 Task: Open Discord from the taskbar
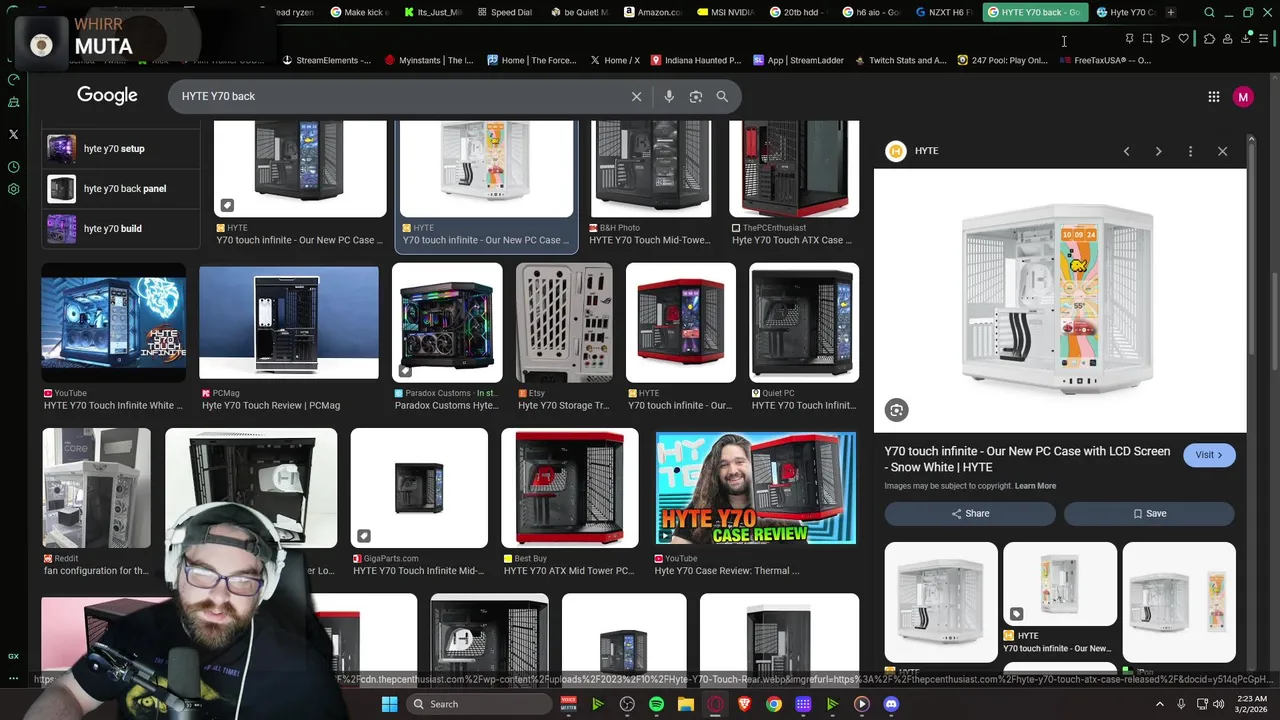tap(891, 704)
